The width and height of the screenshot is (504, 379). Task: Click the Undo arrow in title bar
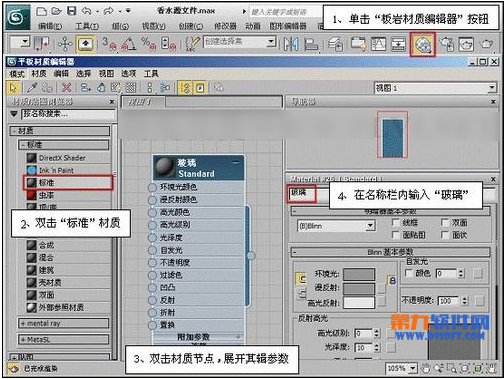[86, 11]
